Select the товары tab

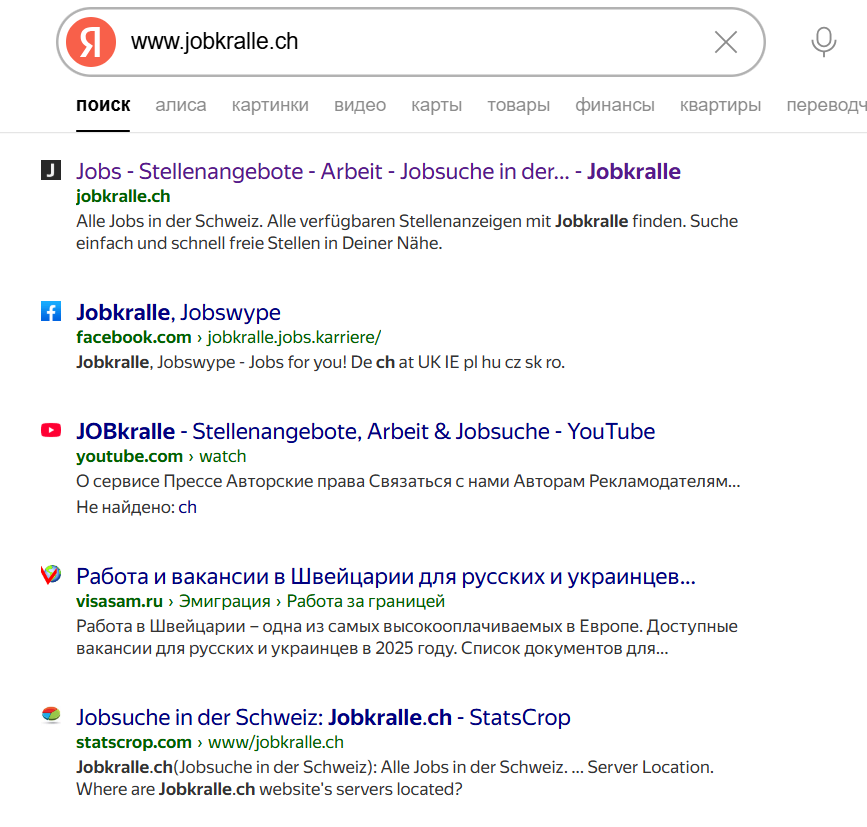click(x=518, y=105)
